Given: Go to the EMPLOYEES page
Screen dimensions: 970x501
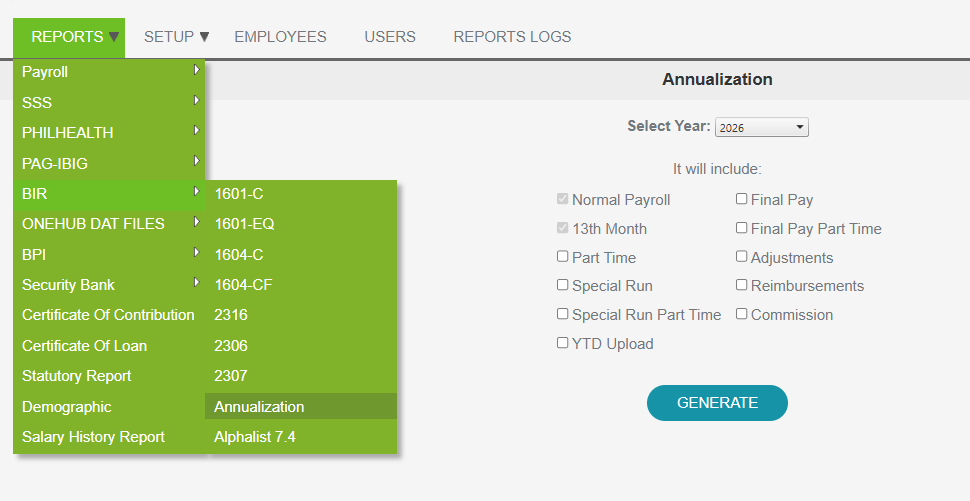Looking at the screenshot, I should point(280,37).
